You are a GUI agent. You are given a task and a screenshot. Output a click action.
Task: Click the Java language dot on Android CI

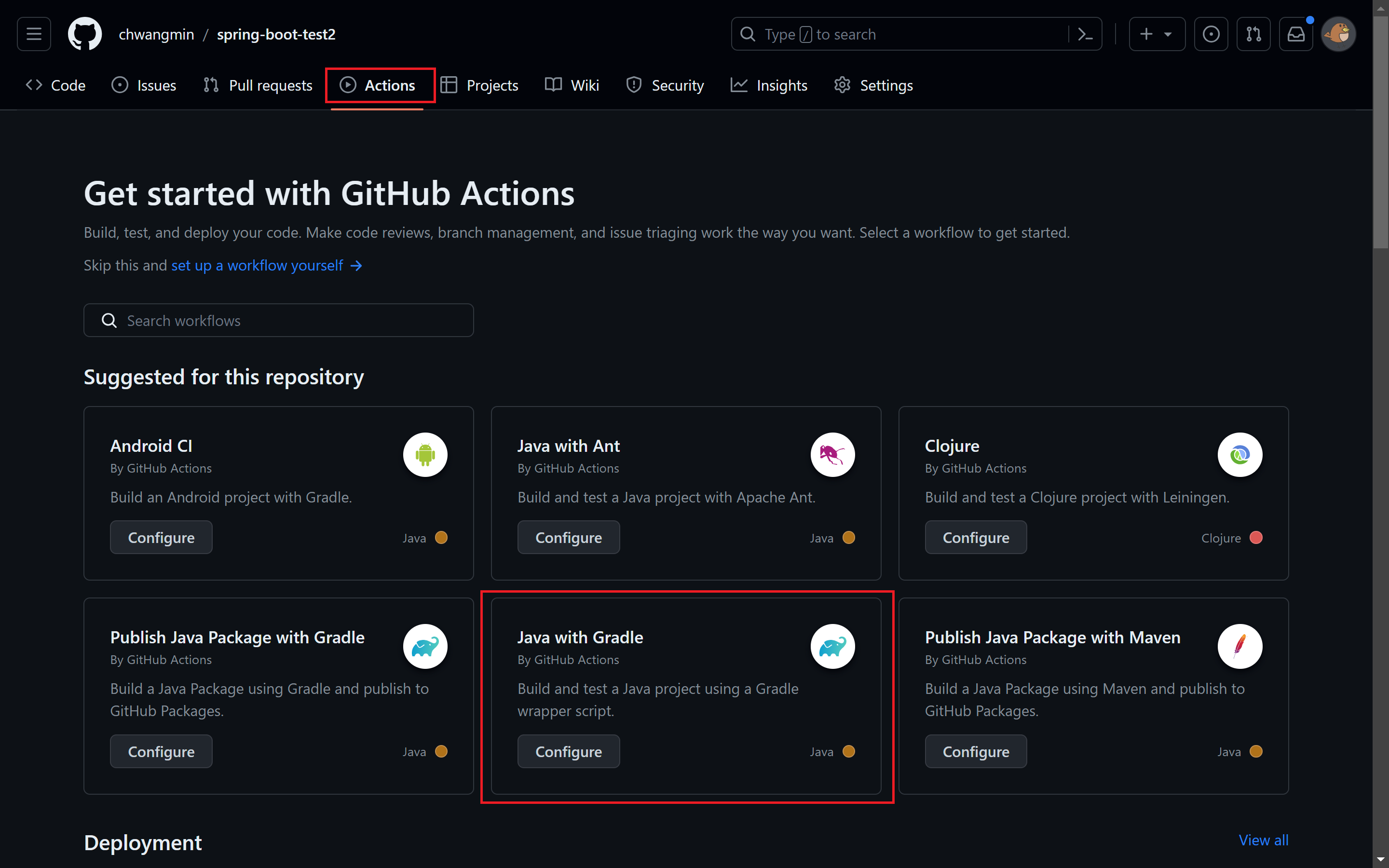(x=441, y=538)
